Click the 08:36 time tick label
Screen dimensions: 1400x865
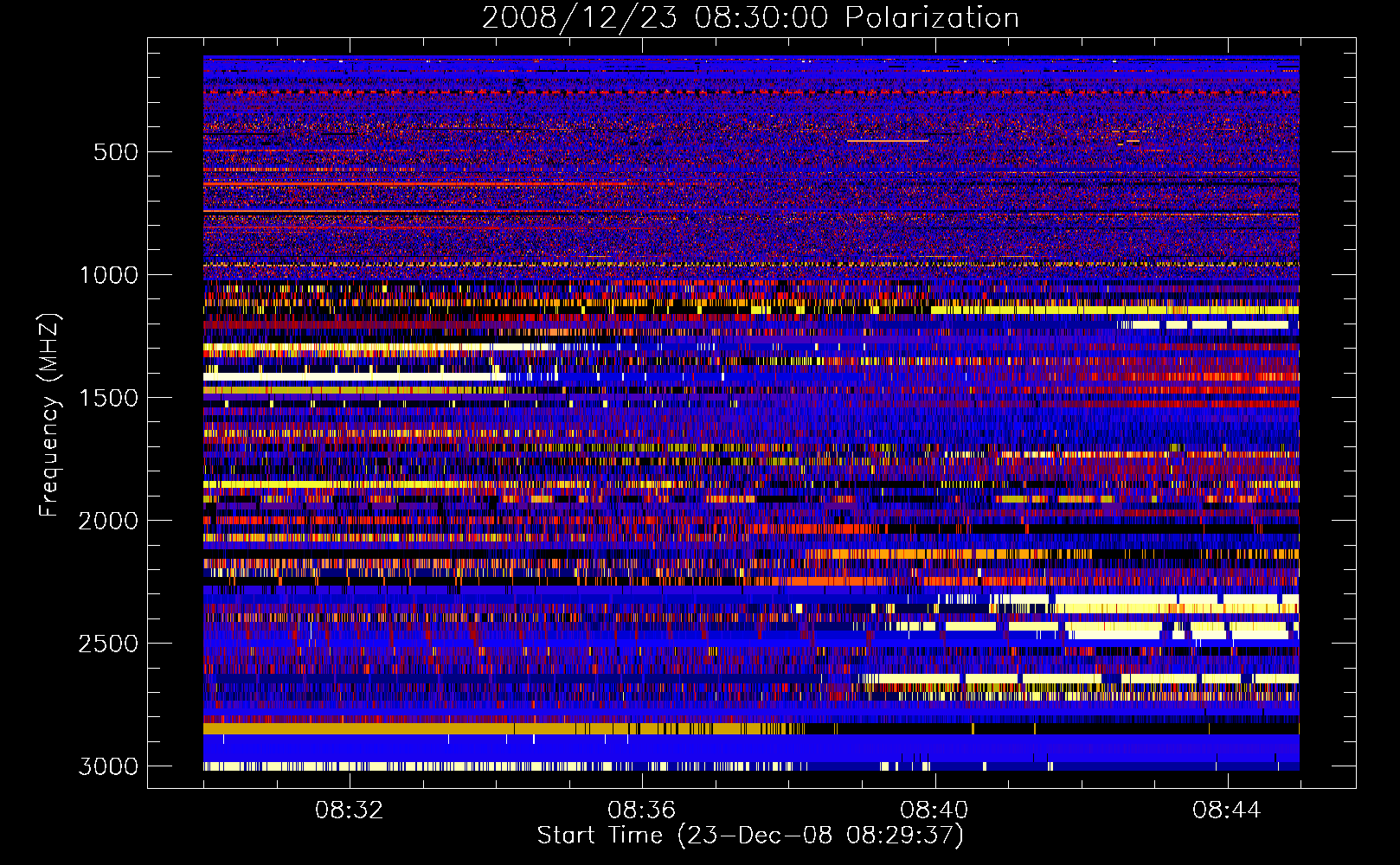point(641,811)
